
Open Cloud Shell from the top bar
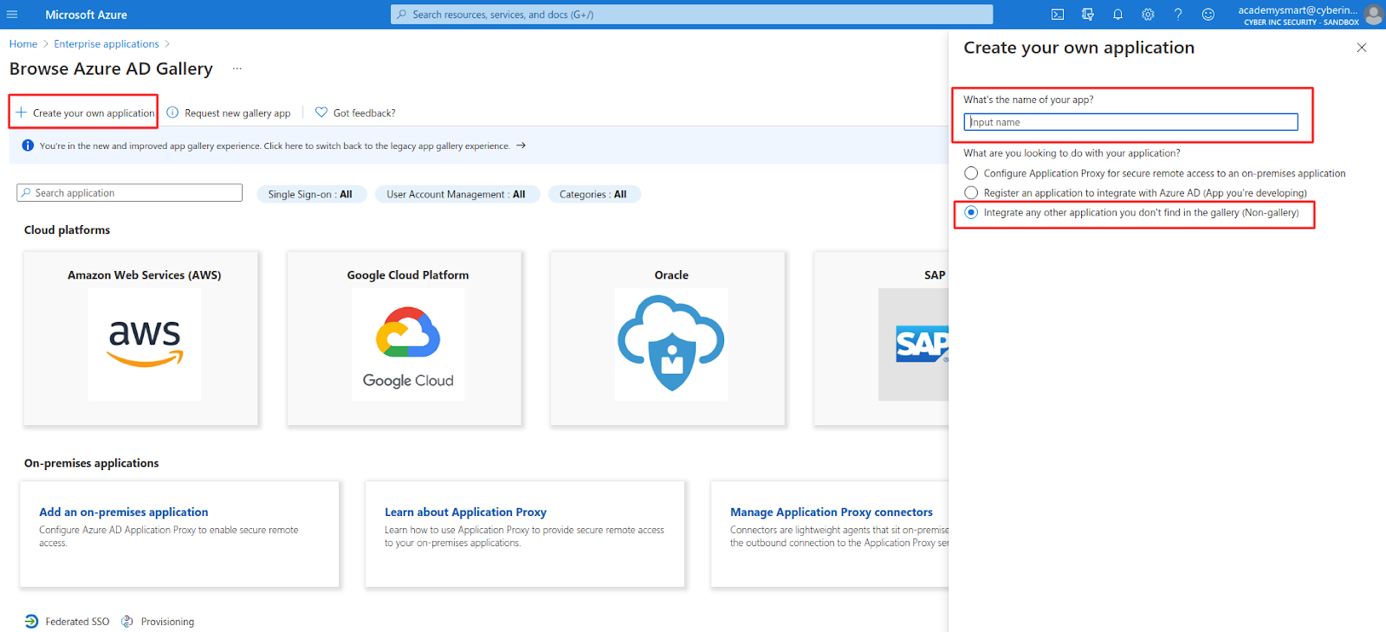(x=1058, y=15)
